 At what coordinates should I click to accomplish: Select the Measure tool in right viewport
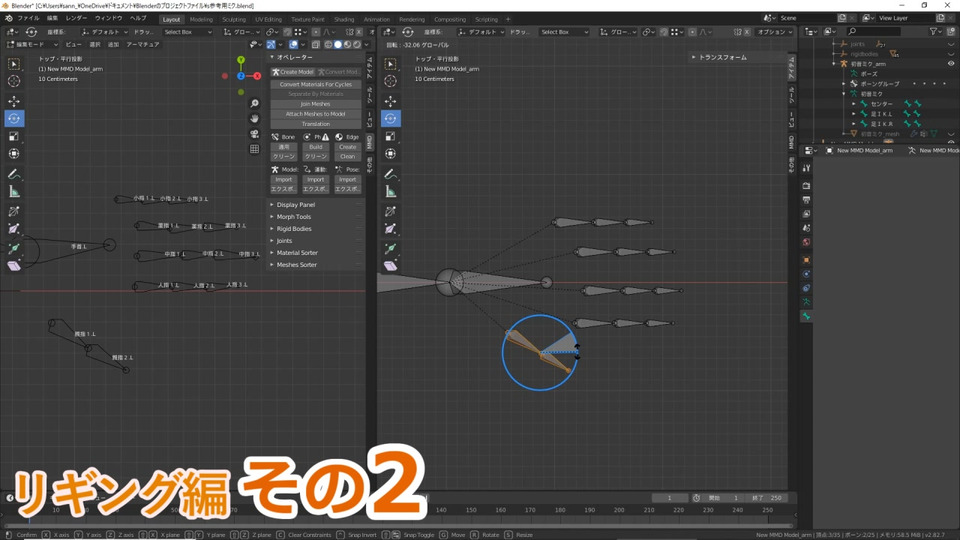tap(391, 192)
